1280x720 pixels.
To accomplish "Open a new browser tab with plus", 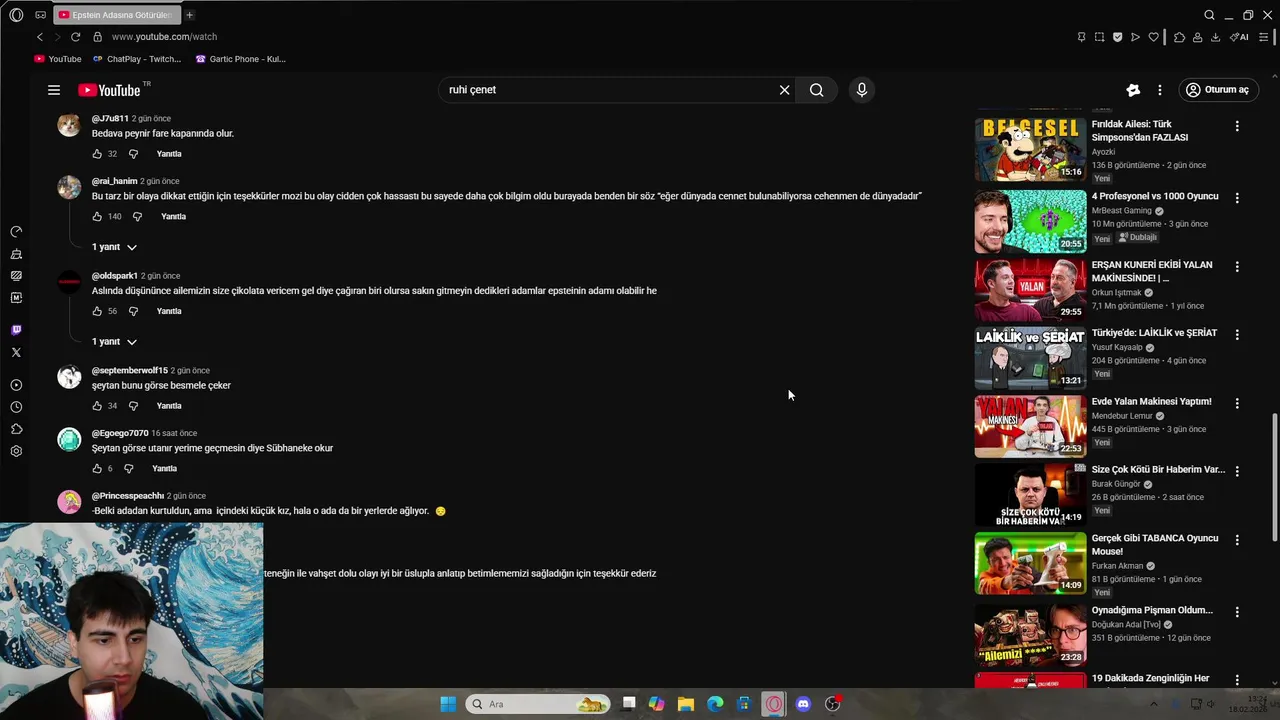I will (x=189, y=15).
